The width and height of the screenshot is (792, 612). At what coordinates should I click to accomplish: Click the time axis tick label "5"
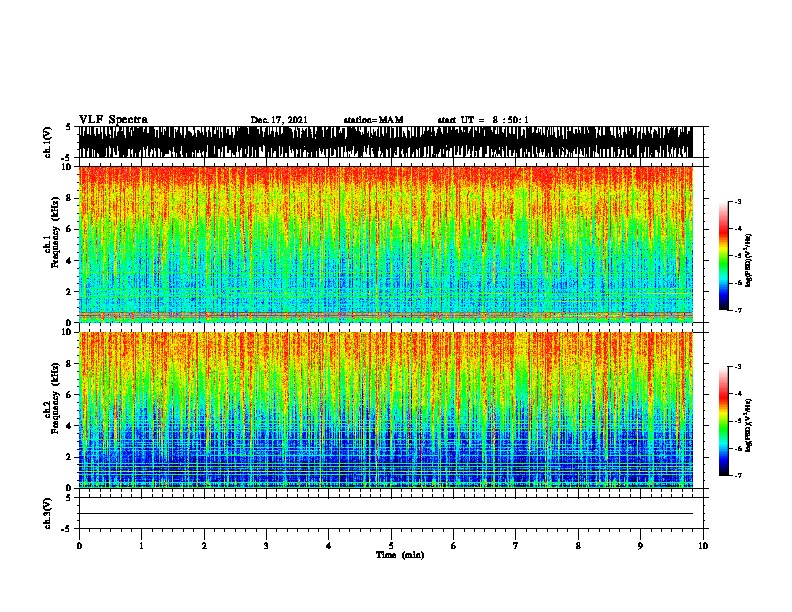(x=391, y=546)
